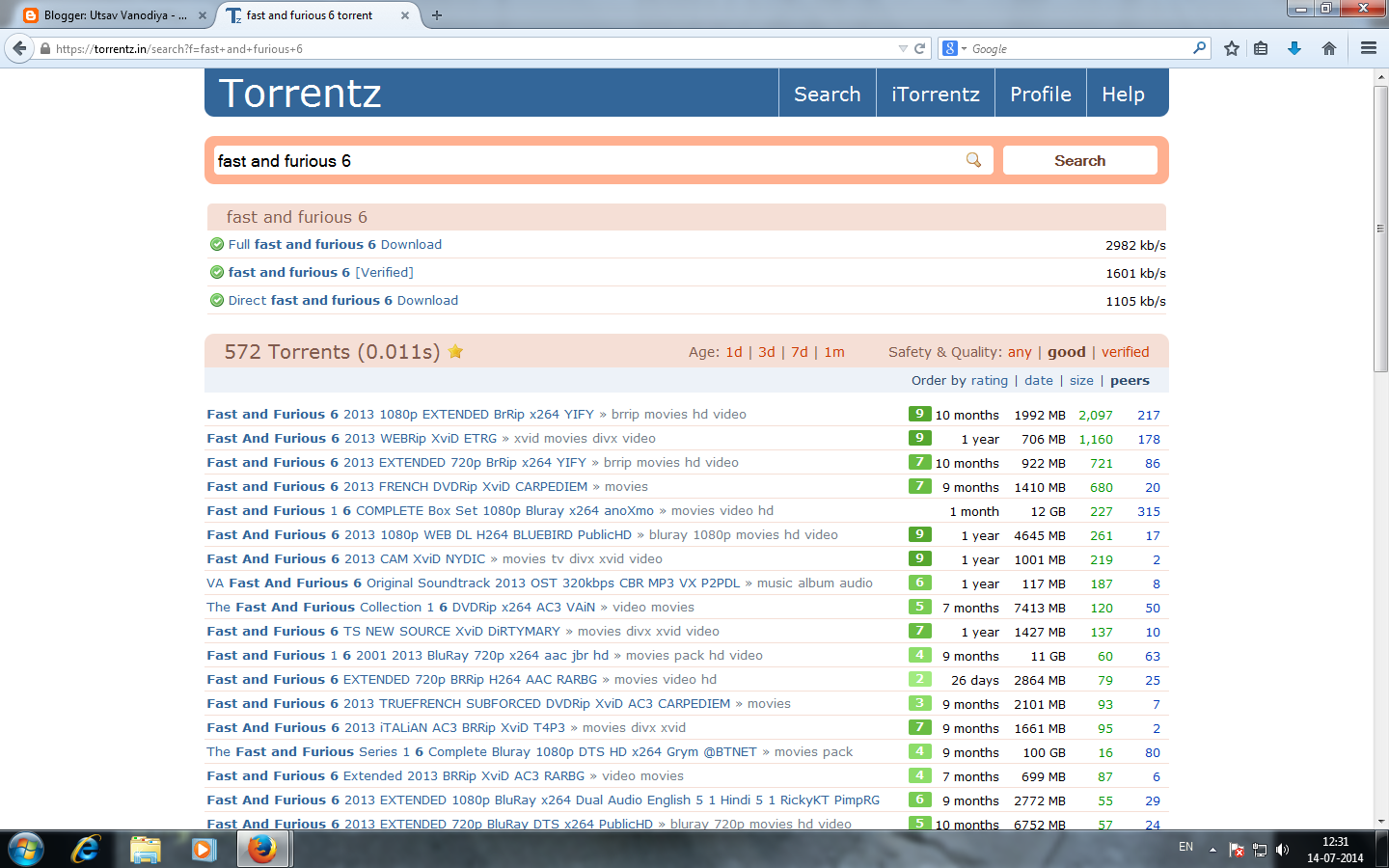Open the Firefox hamburger menu
This screenshot has height=868, width=1389.
point(1368,47)
